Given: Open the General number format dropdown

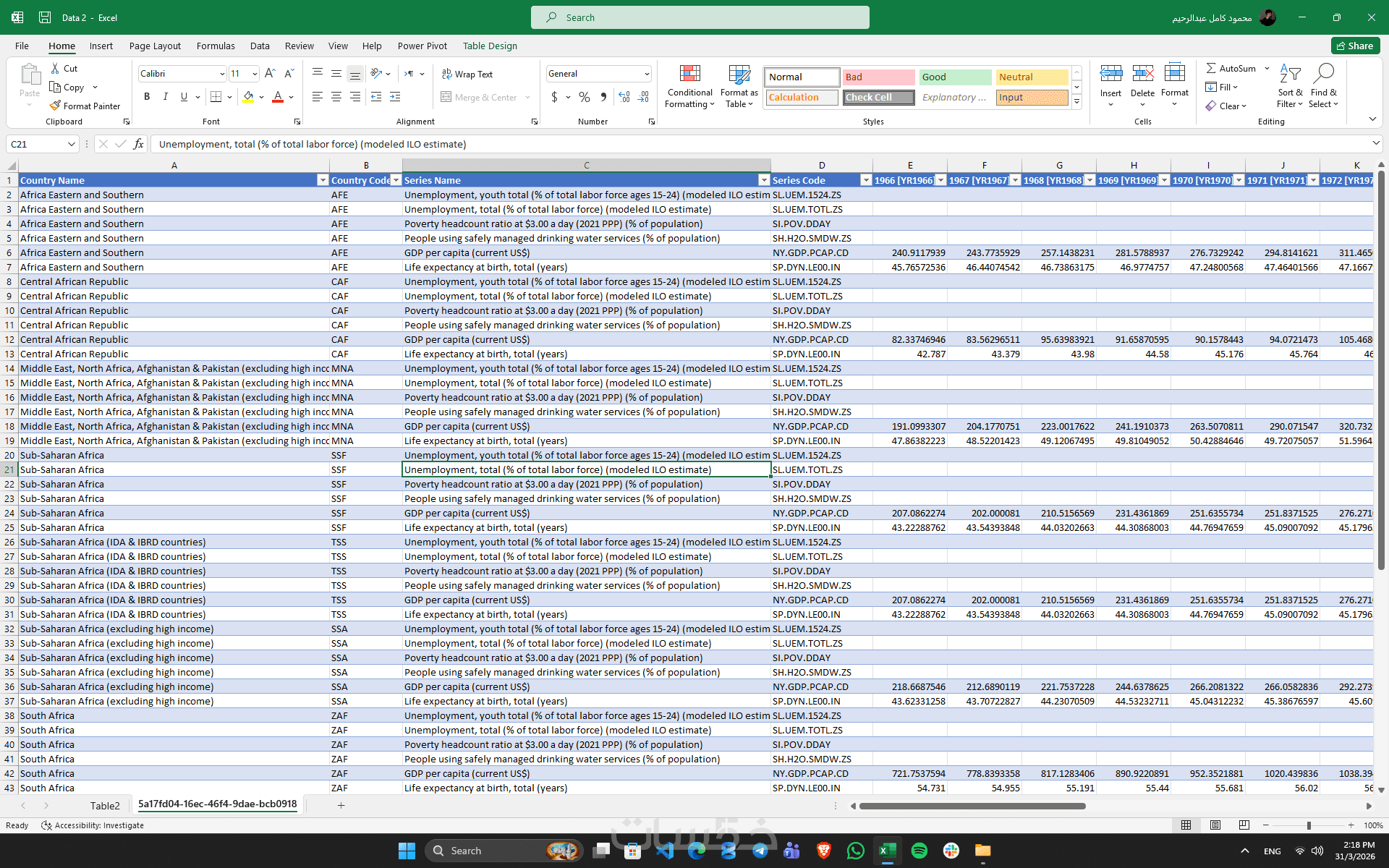Looking at the screenshot, I should tap(646, 74).
